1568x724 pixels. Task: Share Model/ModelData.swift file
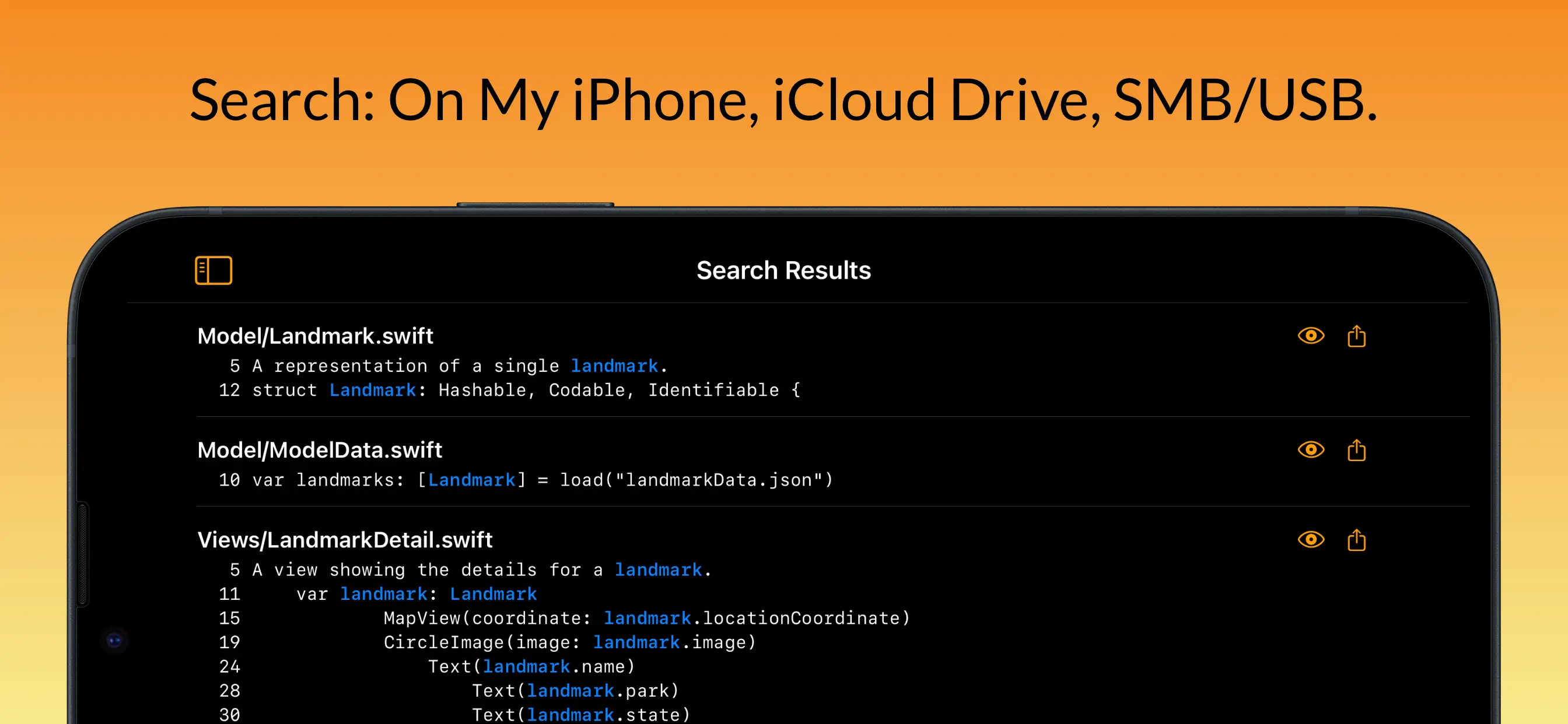click(x=1356, y=449)
